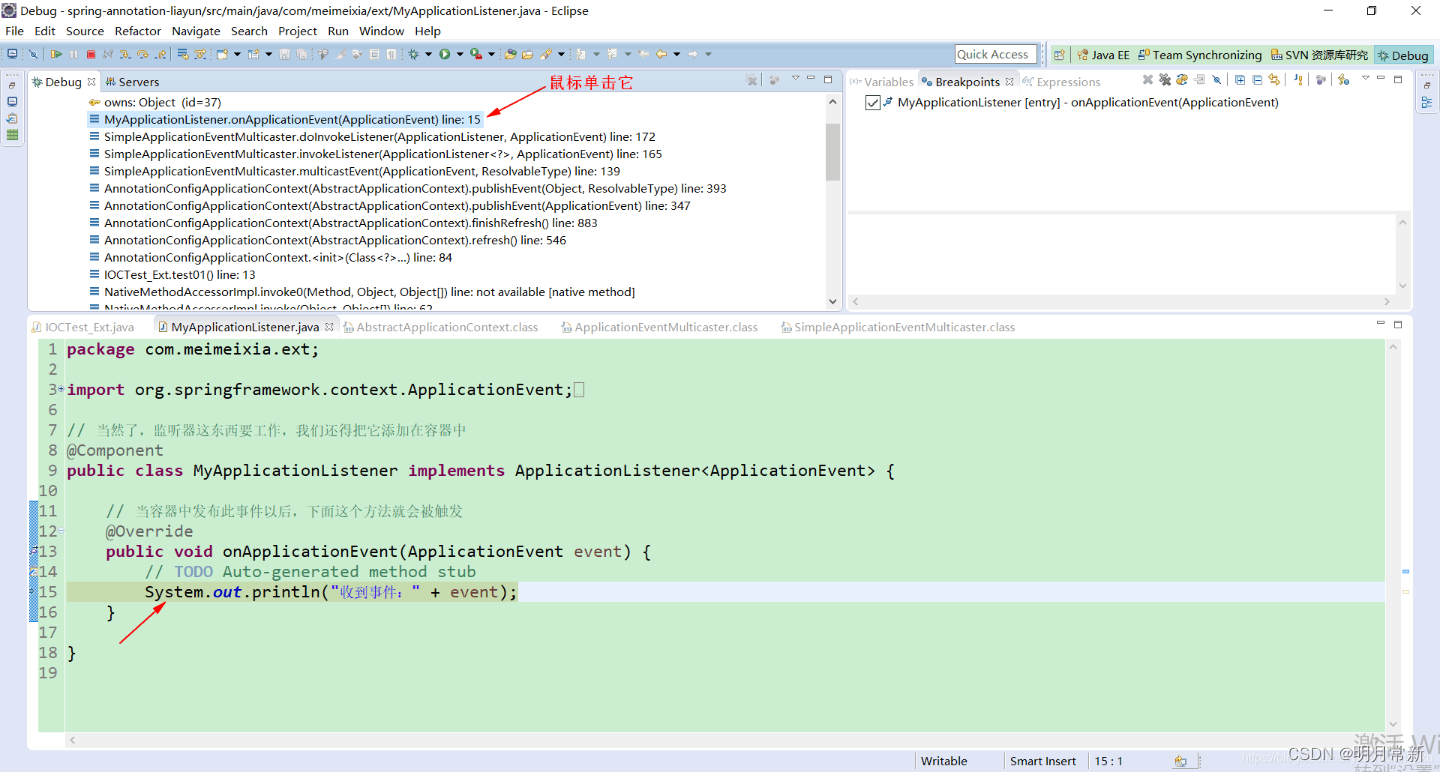Viewport: 1440px width, 772px height.
Task: Close the Breakpoints view tab
Action: (1010, 82)
